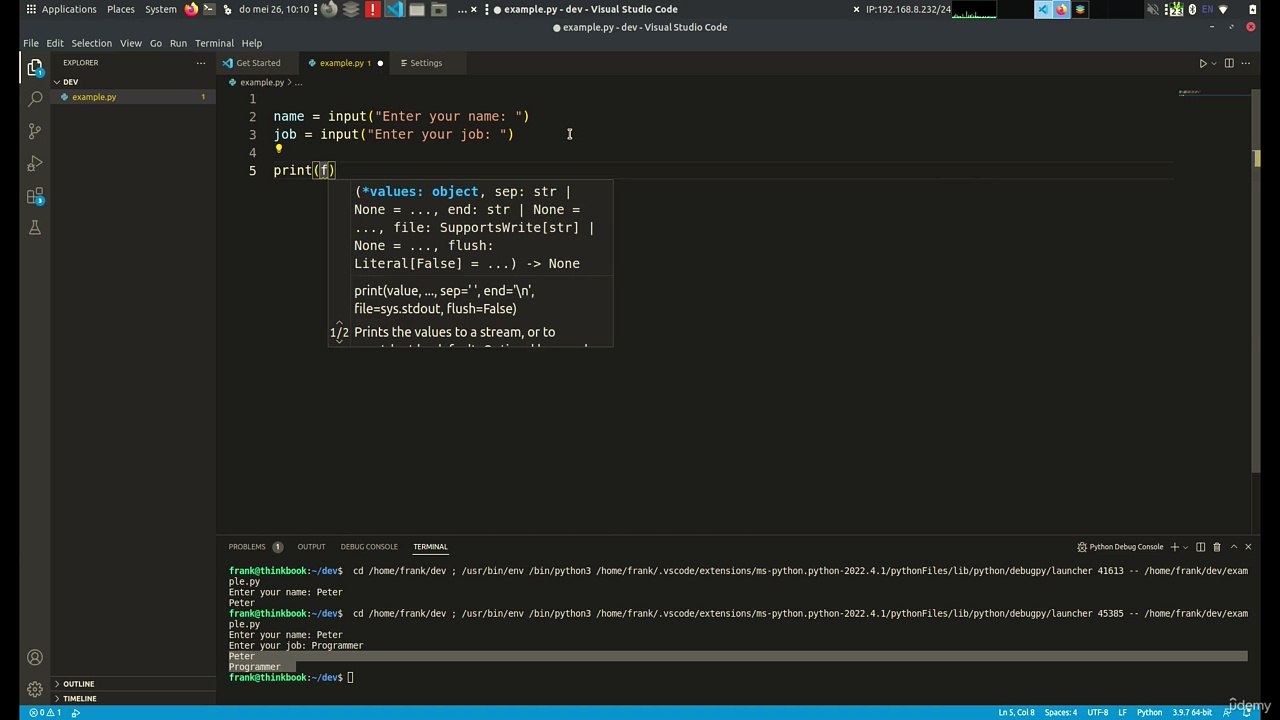1280x720 pixels.
Task: Open Source Control view
Action: (35, 131)
